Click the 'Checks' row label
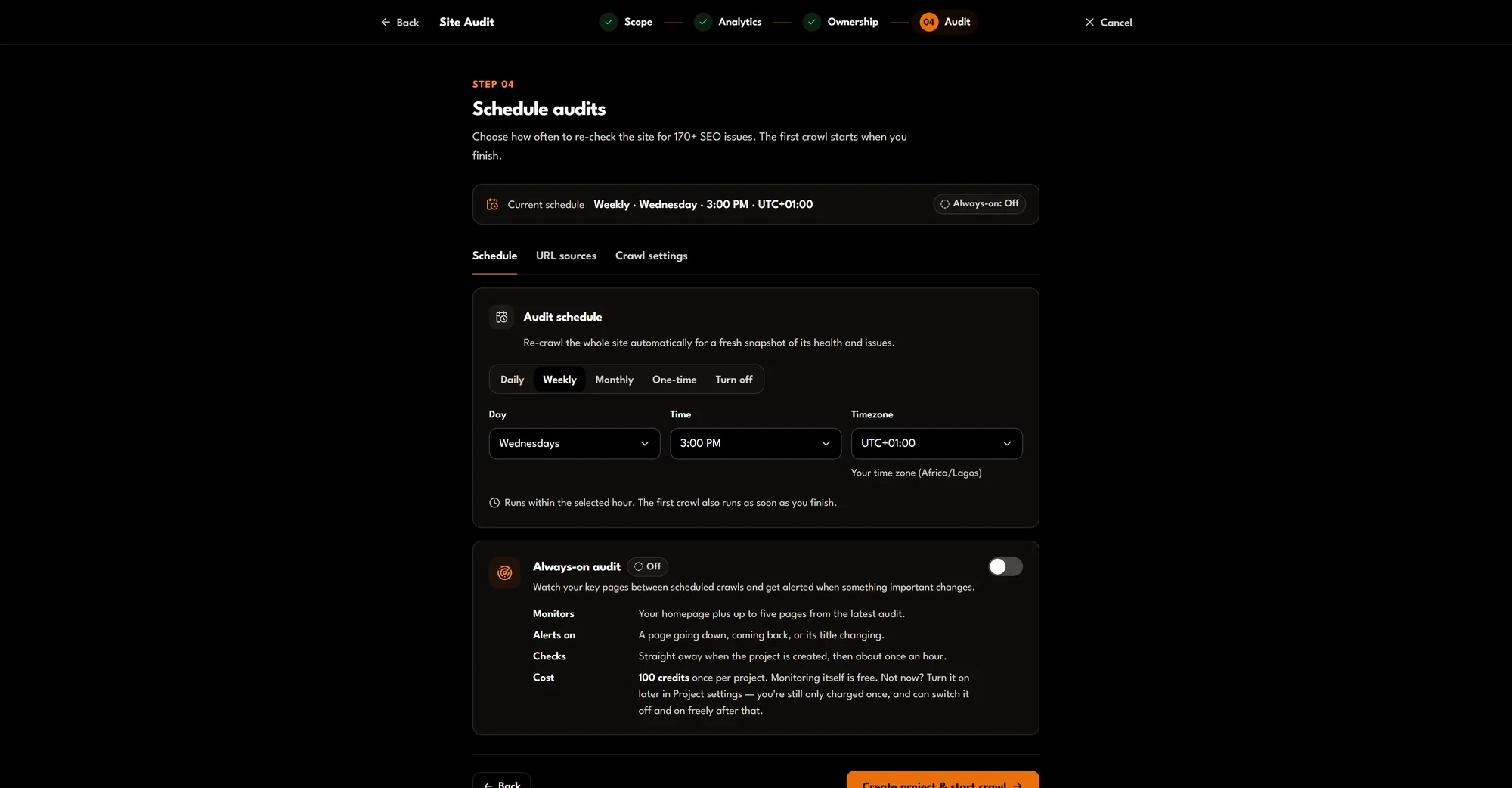 pos(550,656)
